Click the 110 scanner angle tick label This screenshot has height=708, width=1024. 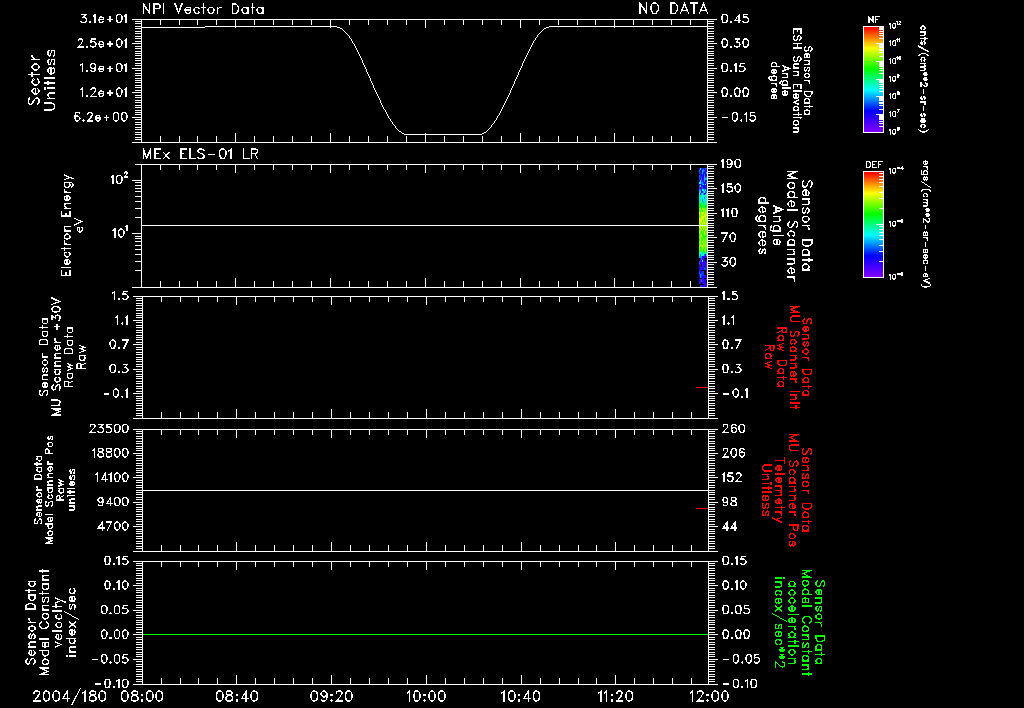click(x=731, y=213)
